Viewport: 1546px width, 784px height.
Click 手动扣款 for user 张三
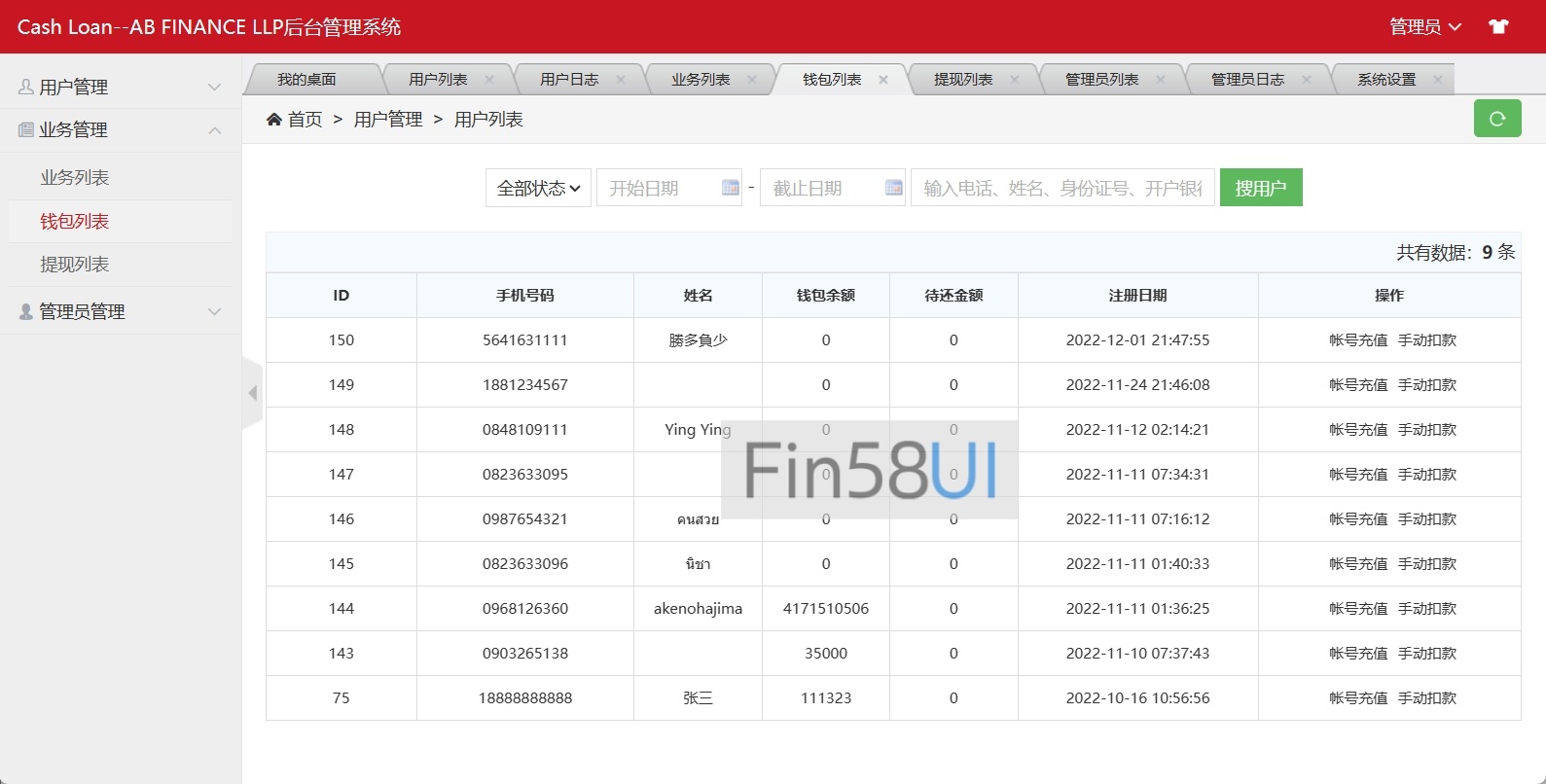tap(1427, 698)
